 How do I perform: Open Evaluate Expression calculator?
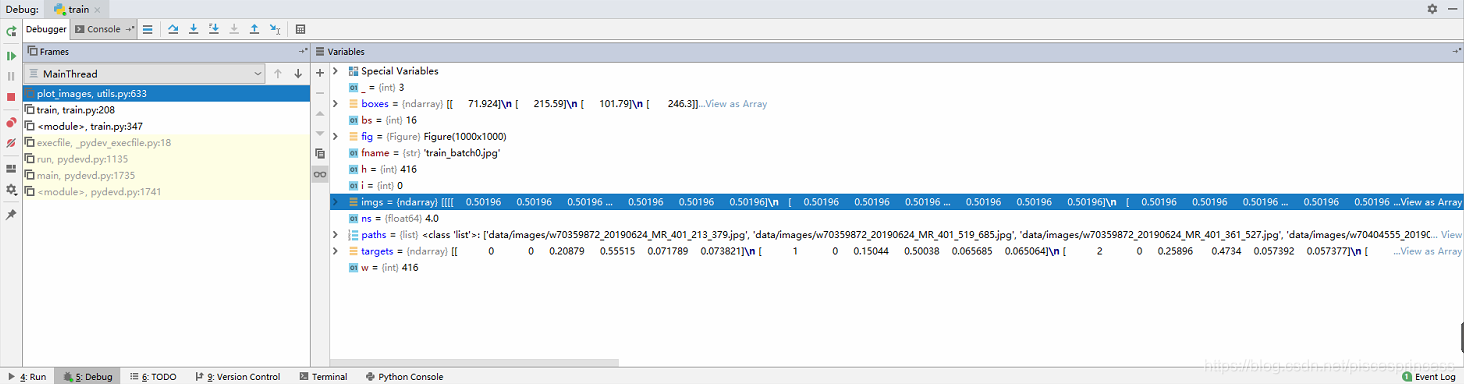(x=301, y=29)
